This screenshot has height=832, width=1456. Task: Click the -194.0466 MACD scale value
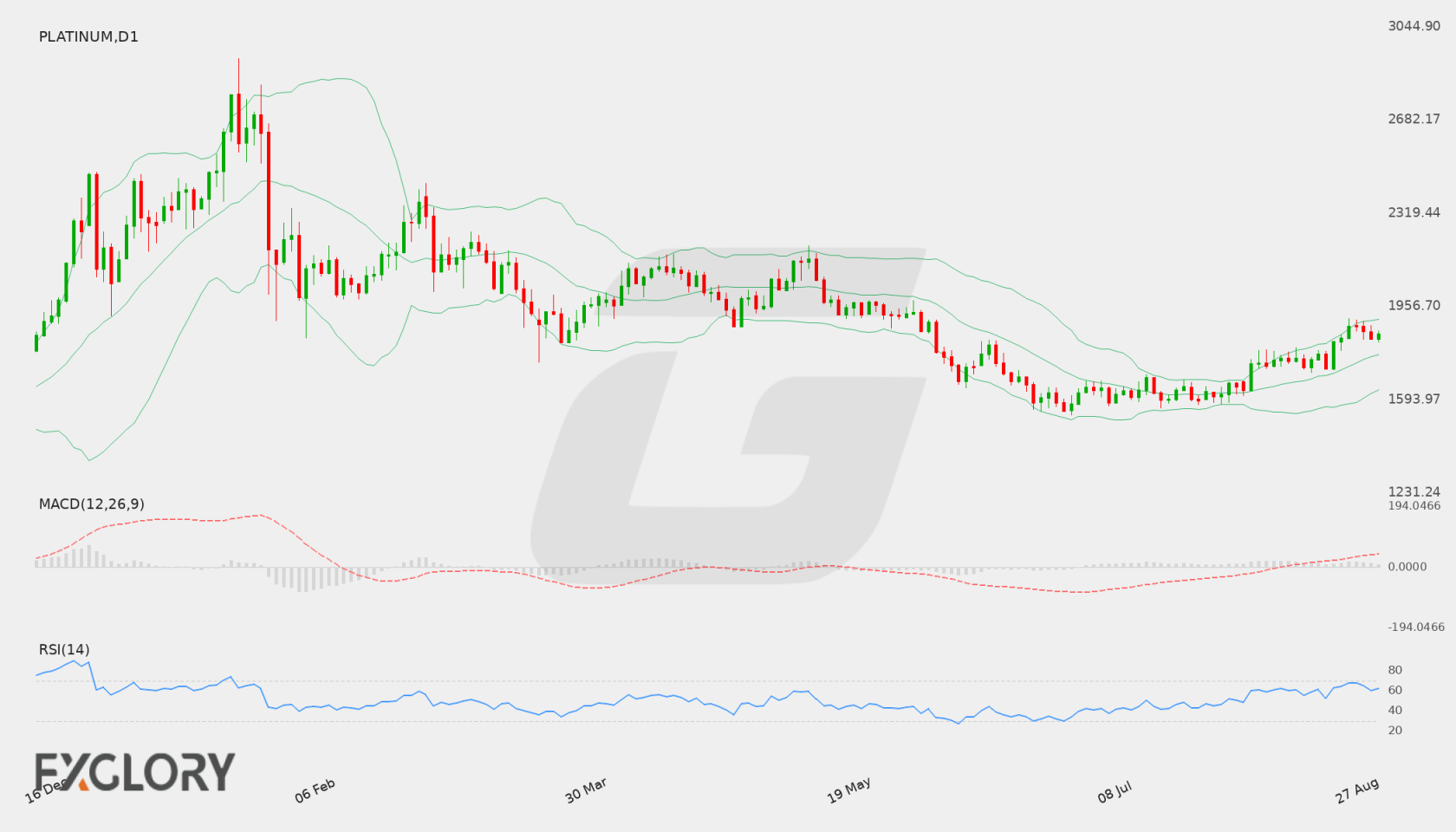tap(1416, 627)
